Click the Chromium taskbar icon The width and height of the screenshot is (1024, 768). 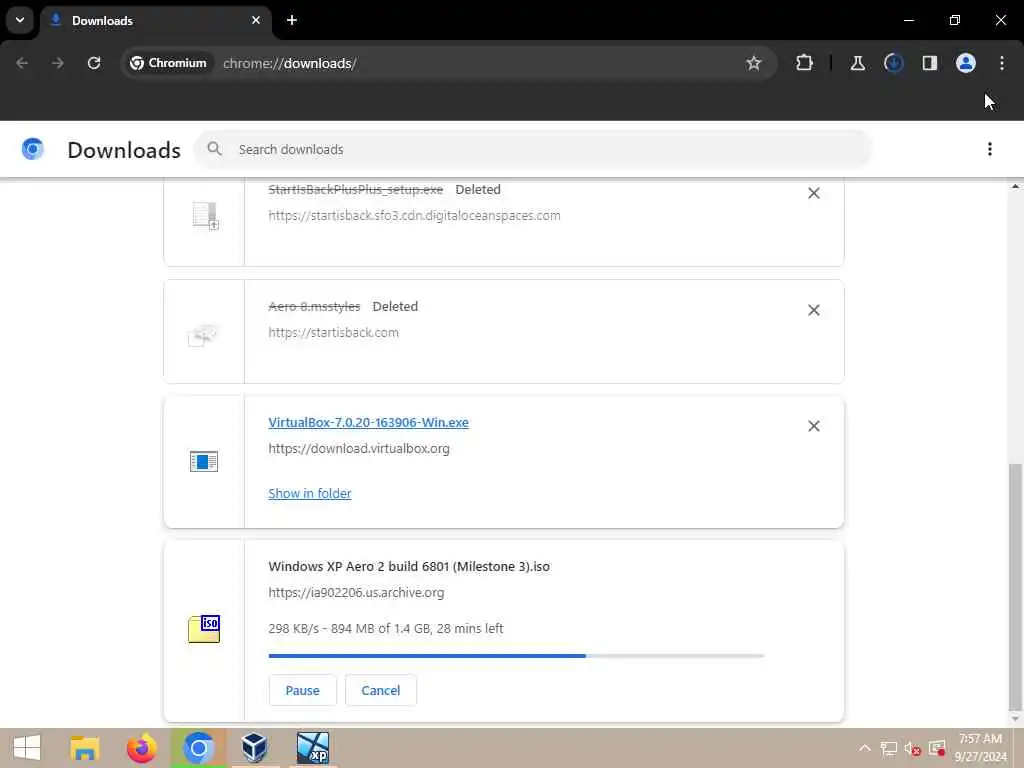click(199, 748)
